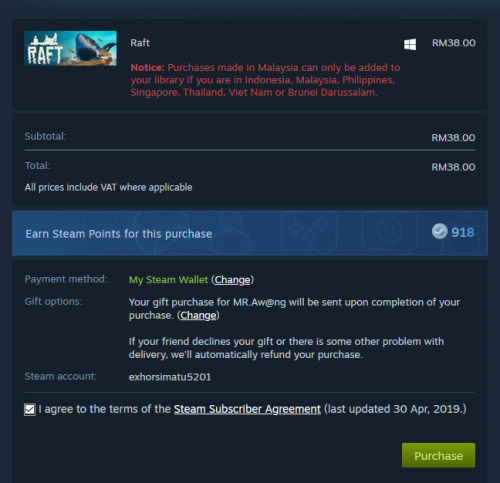
Task: Click the red Malaysia purchase notice
Action: (265, 80)
